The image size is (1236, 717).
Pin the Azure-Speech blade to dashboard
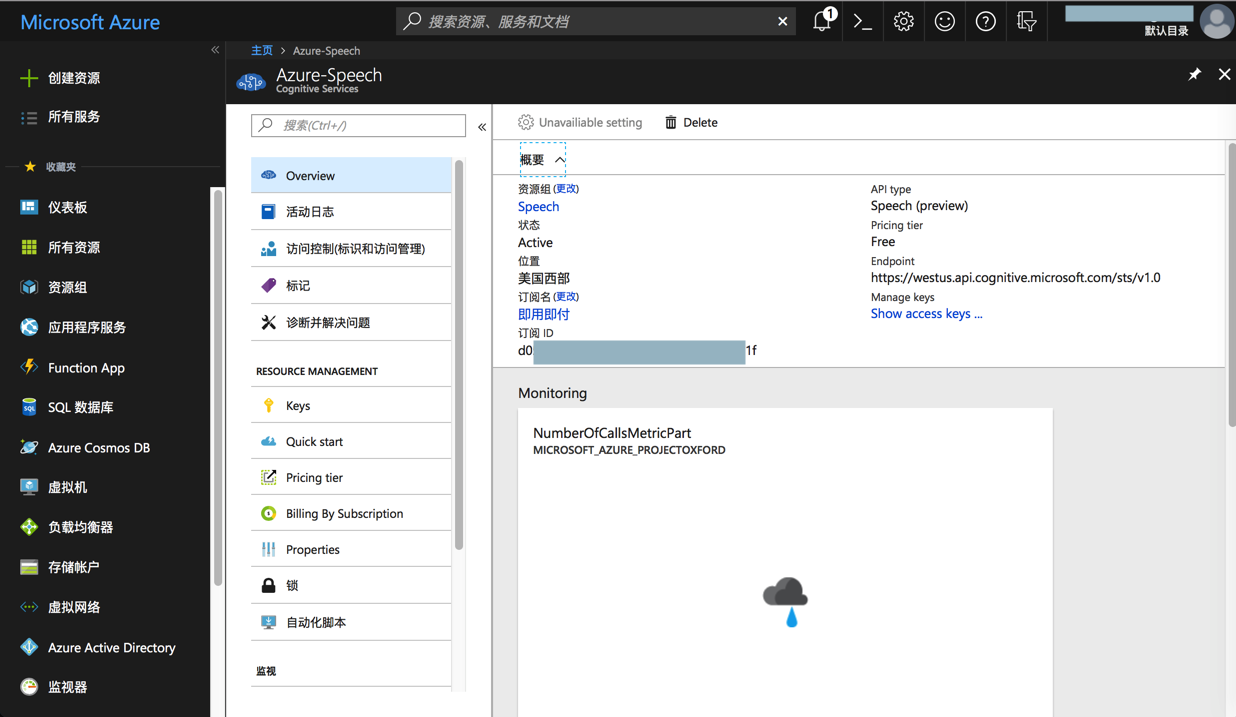1194,74
